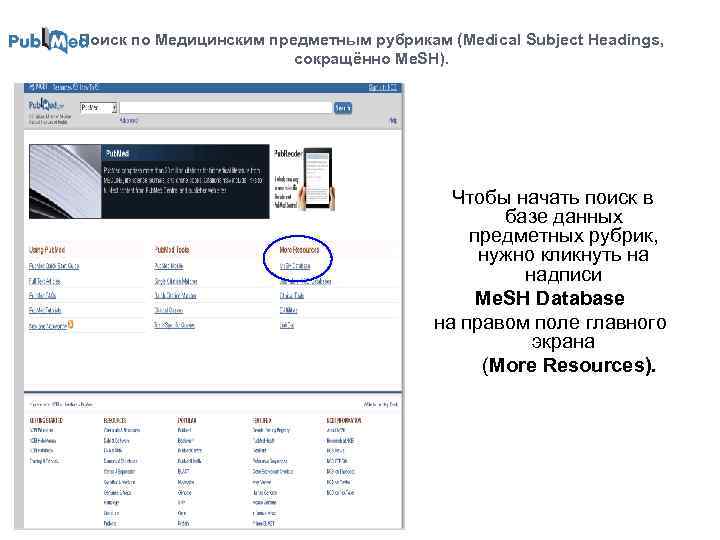Open Full Text Articles link

[x=45, y=281]
